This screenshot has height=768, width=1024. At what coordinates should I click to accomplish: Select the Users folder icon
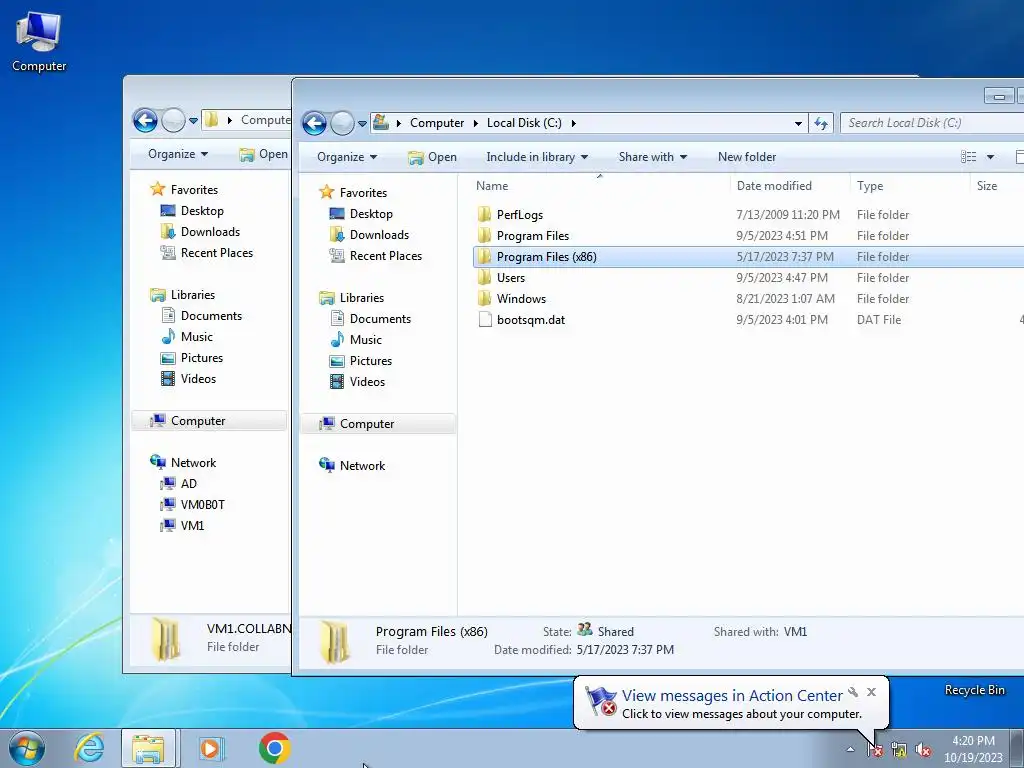[x=485, y=278]
